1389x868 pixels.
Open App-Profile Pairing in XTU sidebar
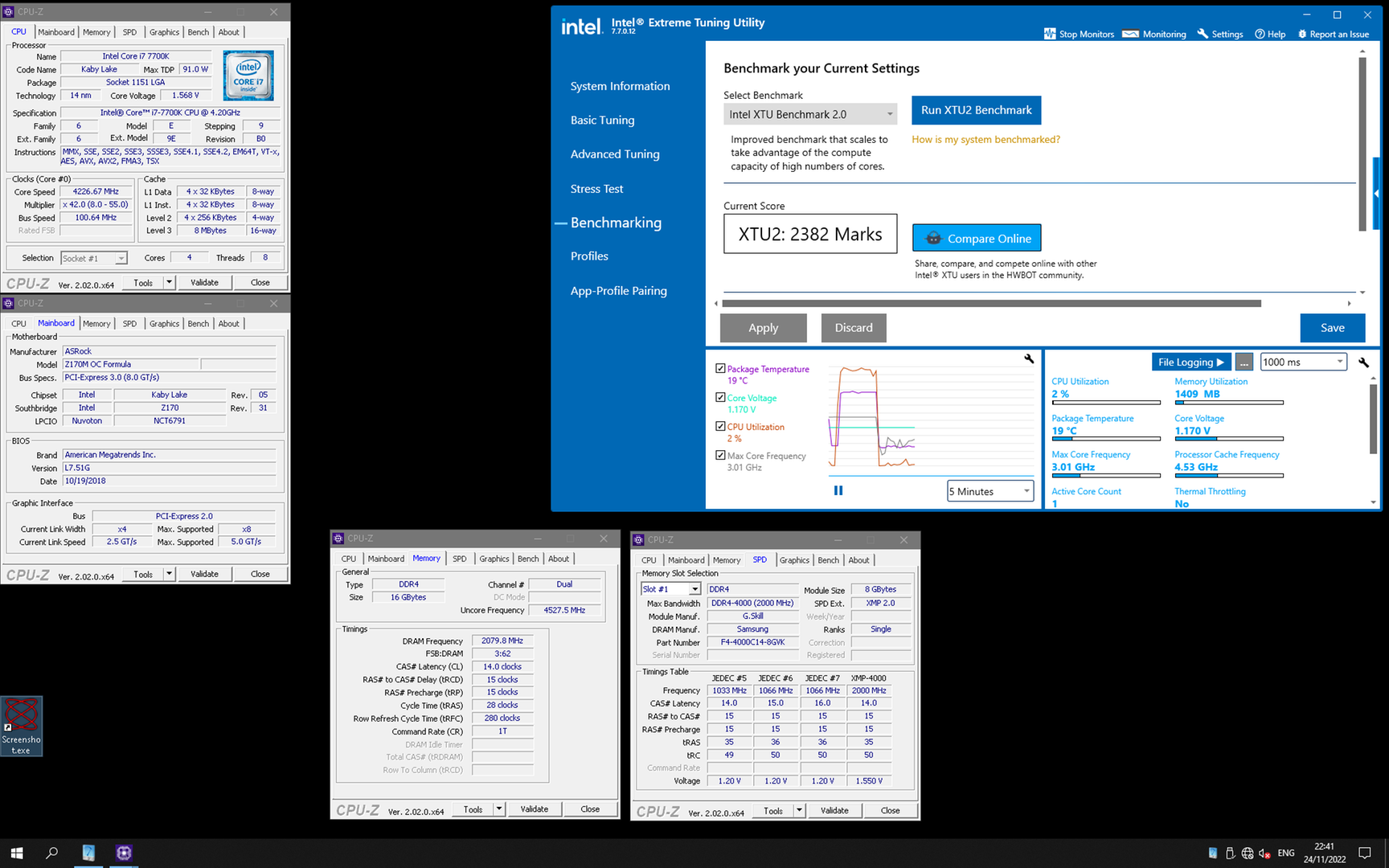pyautogui.click(x=618, y=291)
